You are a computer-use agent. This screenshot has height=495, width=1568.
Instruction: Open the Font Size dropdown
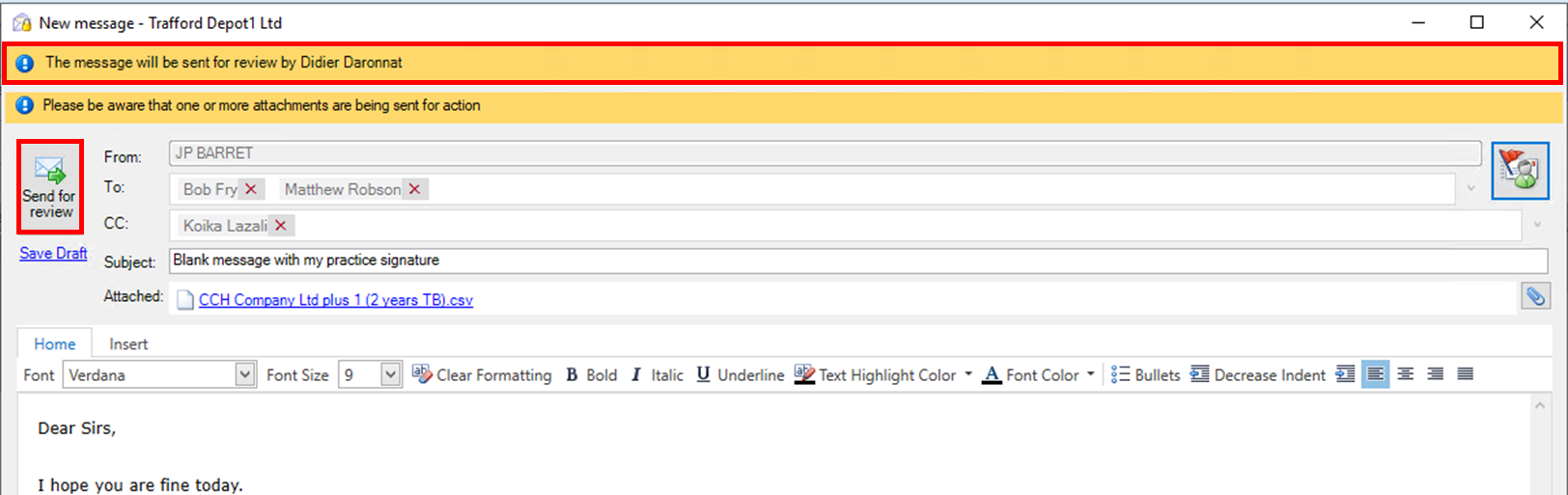pyautogui.click(x=390, y=374)
